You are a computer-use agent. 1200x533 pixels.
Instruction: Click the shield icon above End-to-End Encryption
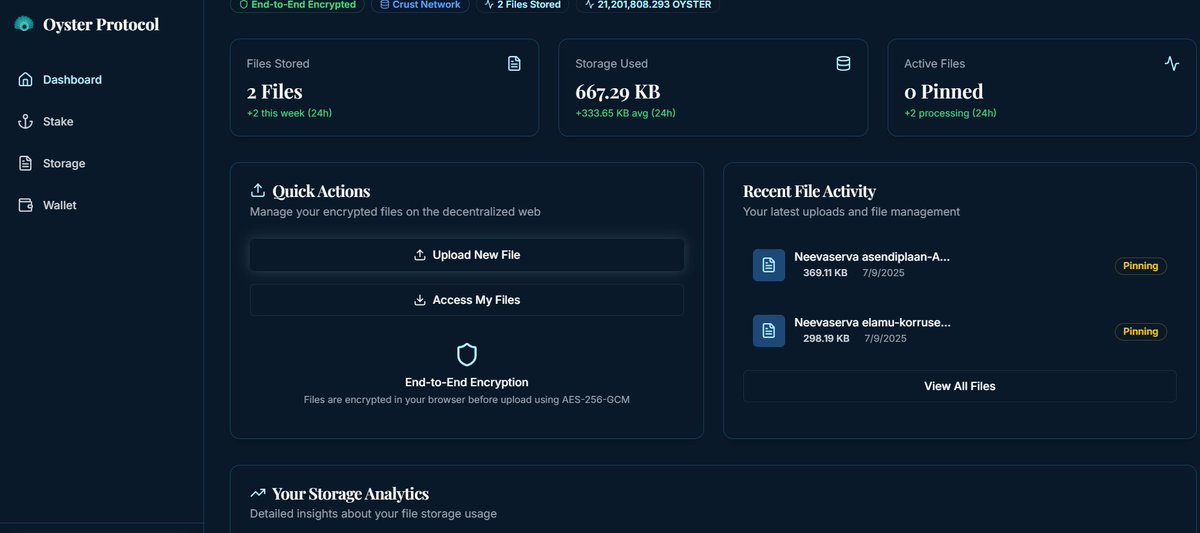click(x=467, y=354)
